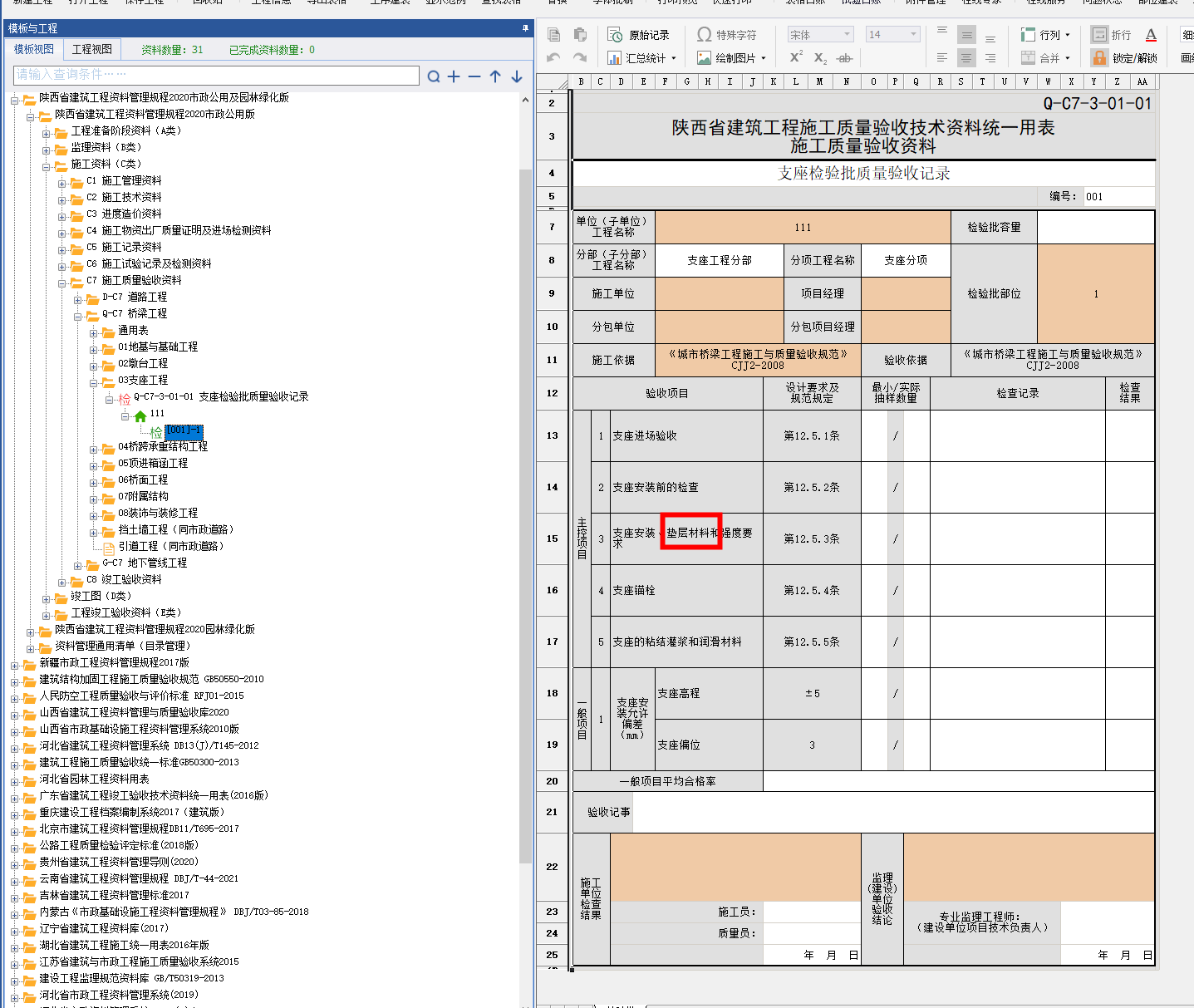Select 引道工程（同市政道路） document
1194x1008 pixels.
point(171,546)
